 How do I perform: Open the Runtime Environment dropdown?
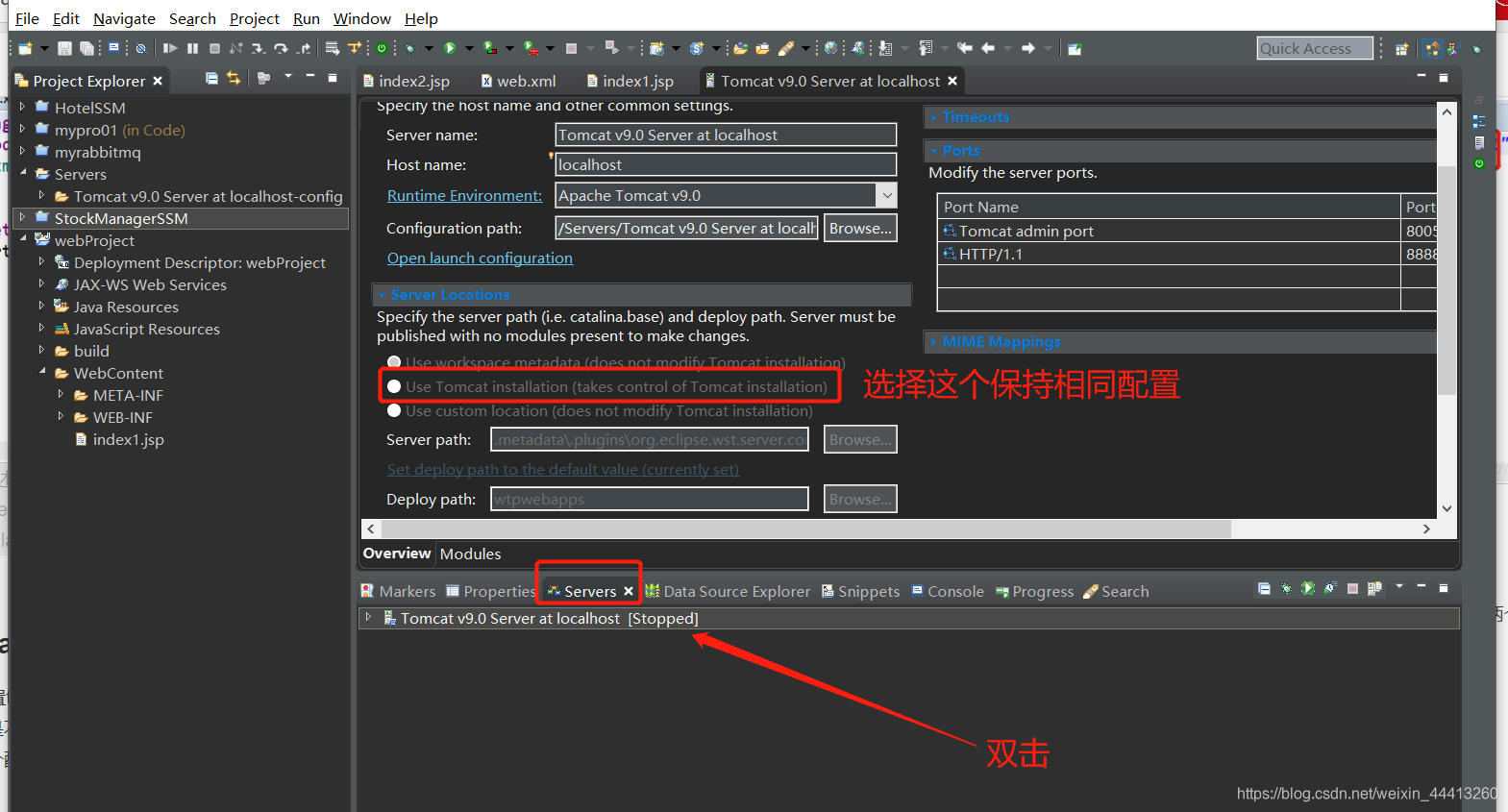pos(887,195)
